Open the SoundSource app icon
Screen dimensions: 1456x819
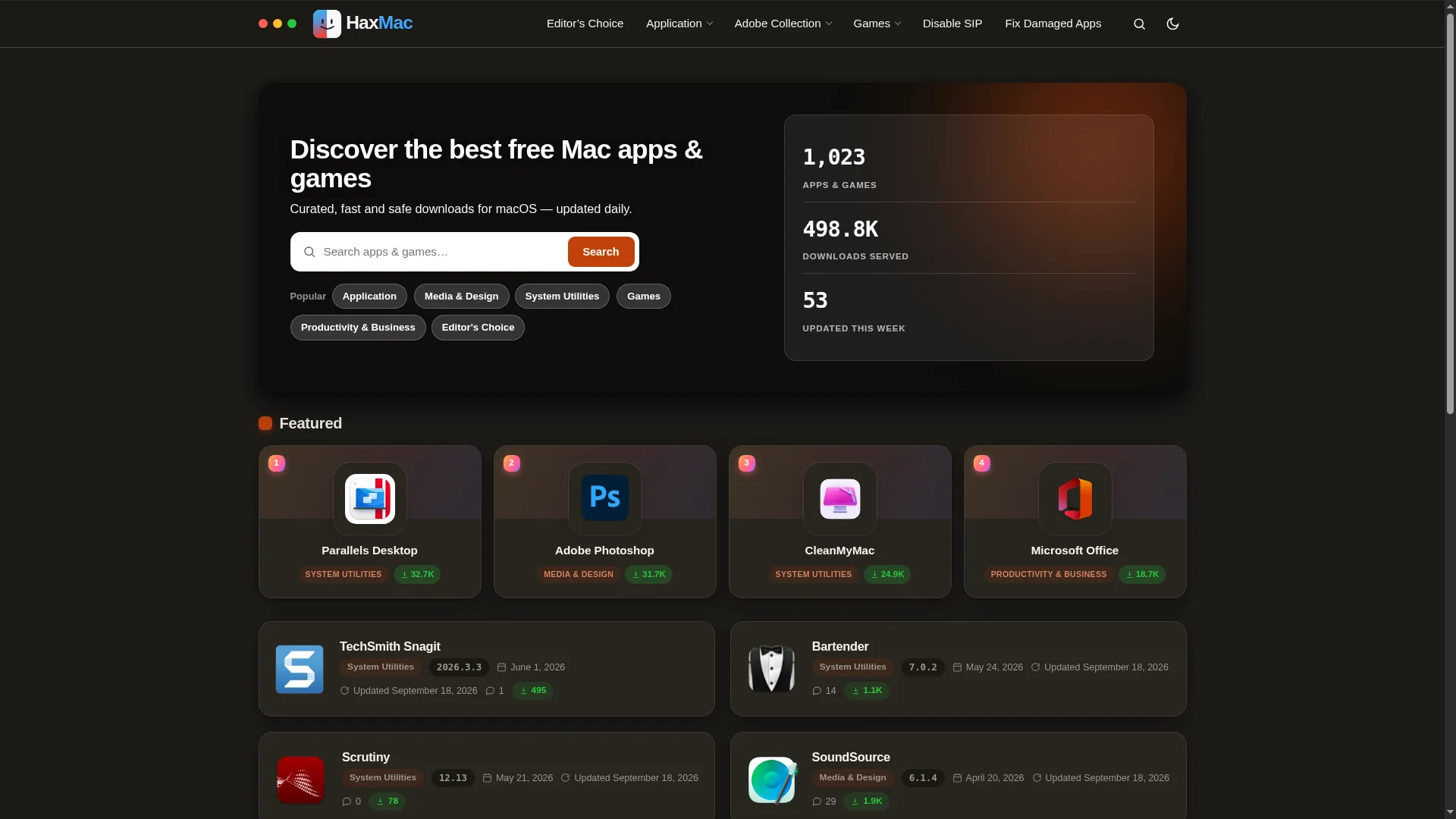(x=773, y=780)
